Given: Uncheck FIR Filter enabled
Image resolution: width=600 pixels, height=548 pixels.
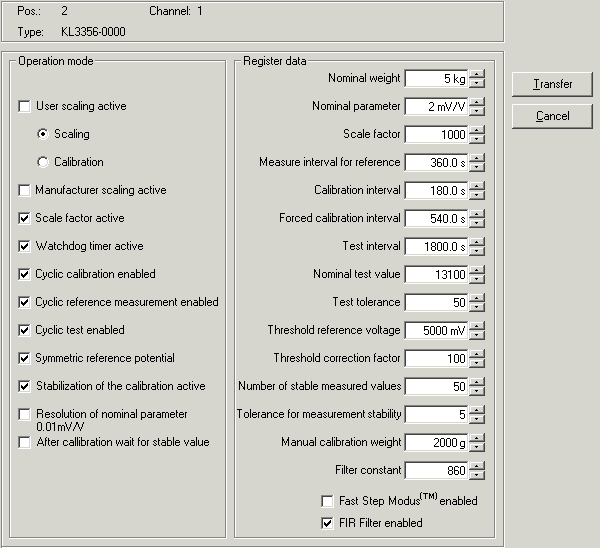Looking at the screenshot, I should 327,523.
